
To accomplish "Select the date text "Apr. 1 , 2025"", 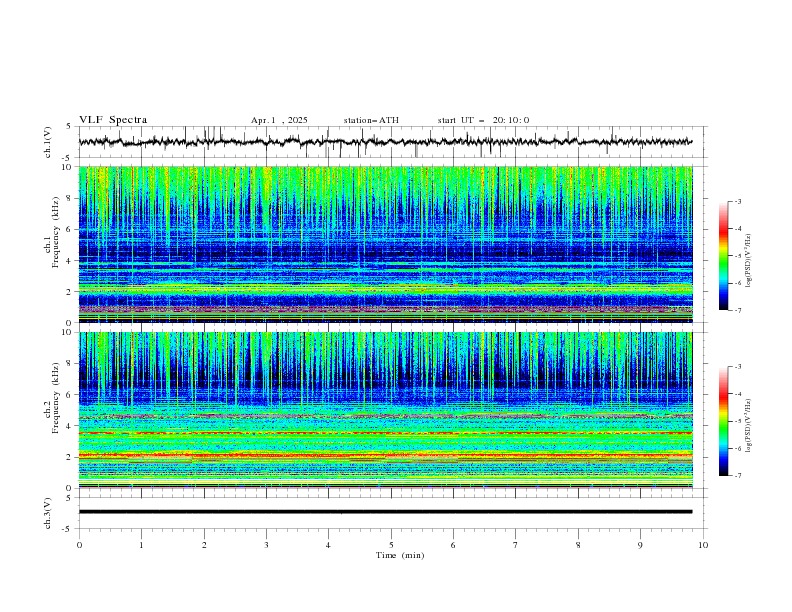I will coord(279,120).
